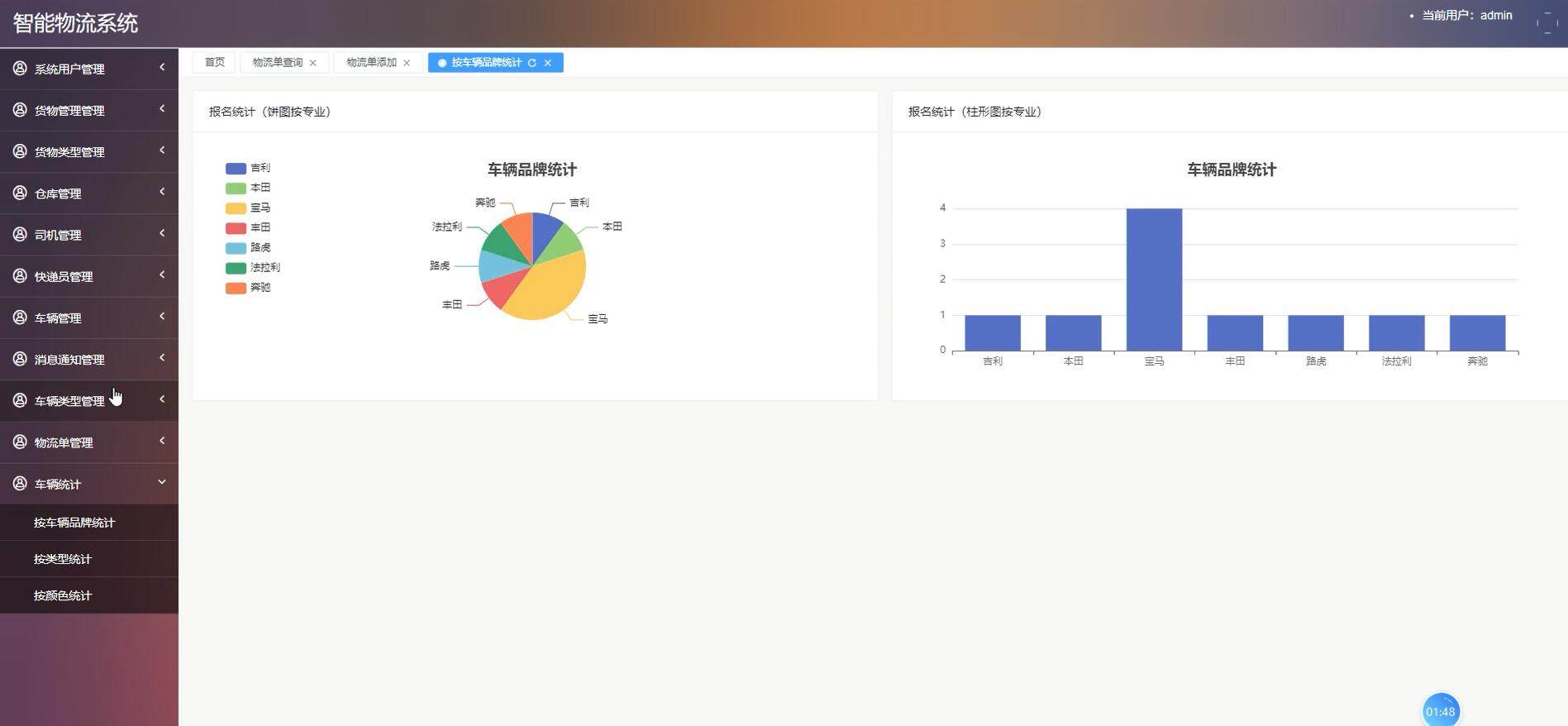Click the icon next to 快递员管理
The width and height of the screenshot is (1568, 726).
(x=20, y=276)
